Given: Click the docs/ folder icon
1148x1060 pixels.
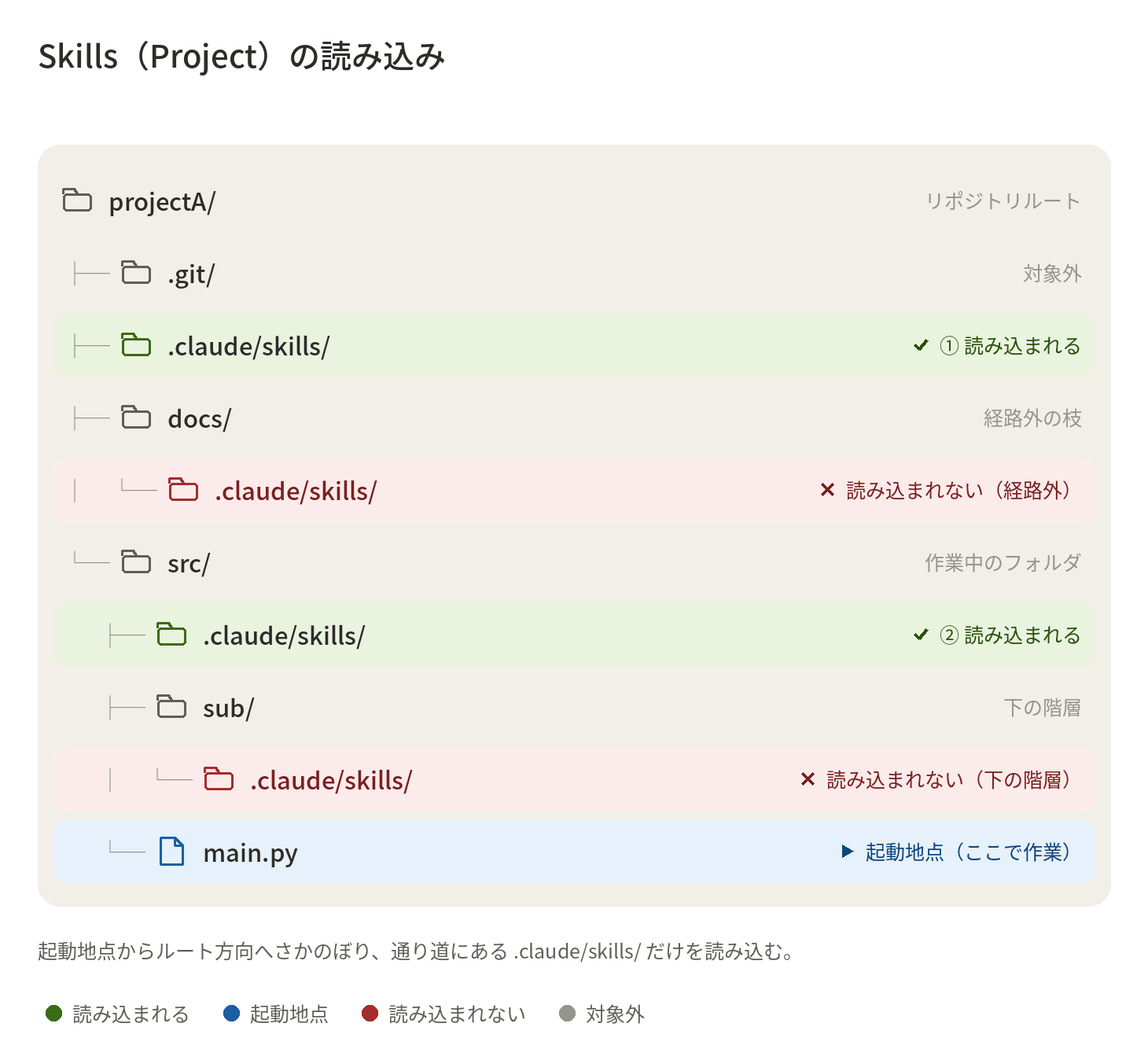Looking at the screenshot, I should pos(136,418).
